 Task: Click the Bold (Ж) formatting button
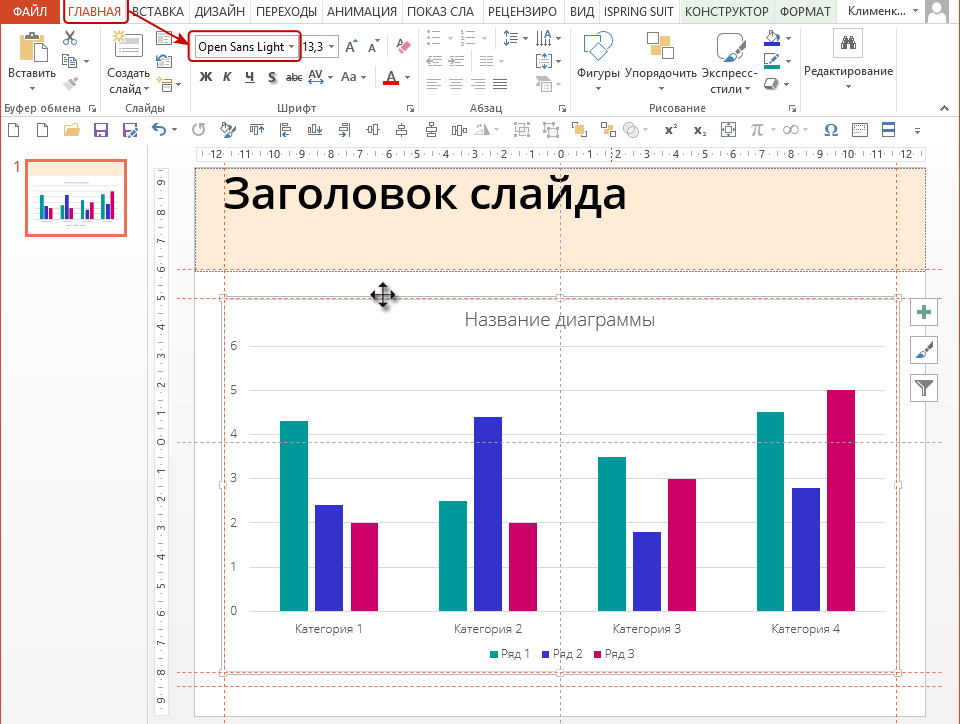coord(206,77)
